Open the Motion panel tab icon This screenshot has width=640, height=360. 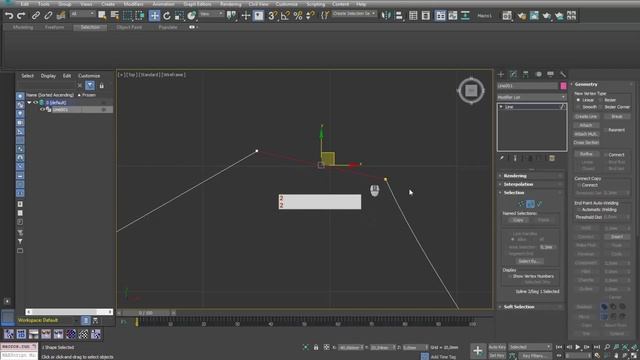click(x=538, y=74)
